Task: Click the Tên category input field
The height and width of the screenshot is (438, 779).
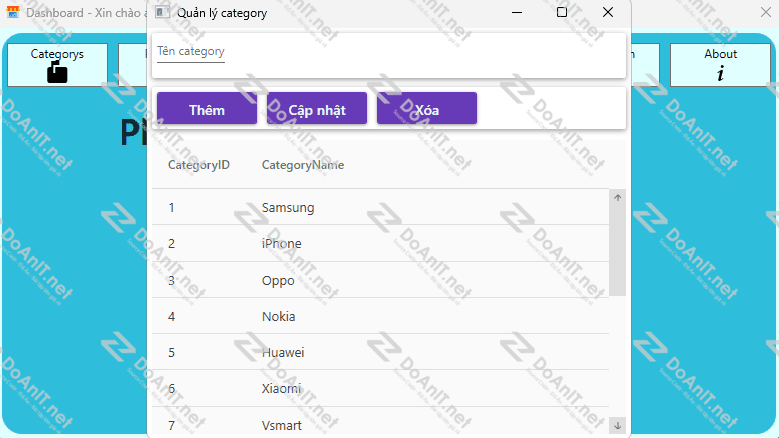Action: (x=191, y=52)
